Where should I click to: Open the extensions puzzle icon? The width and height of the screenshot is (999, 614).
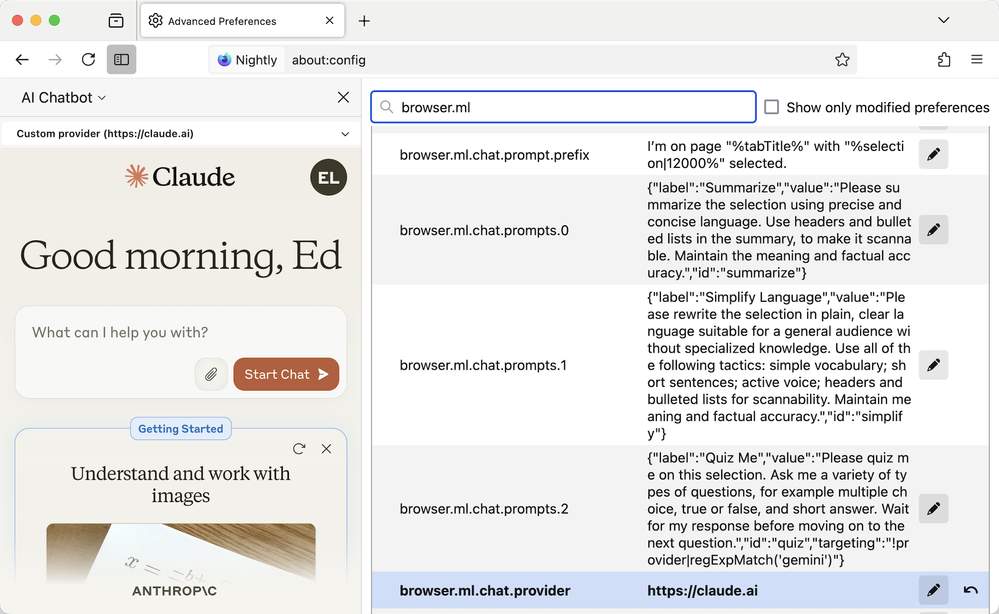[x=944, y=60]
